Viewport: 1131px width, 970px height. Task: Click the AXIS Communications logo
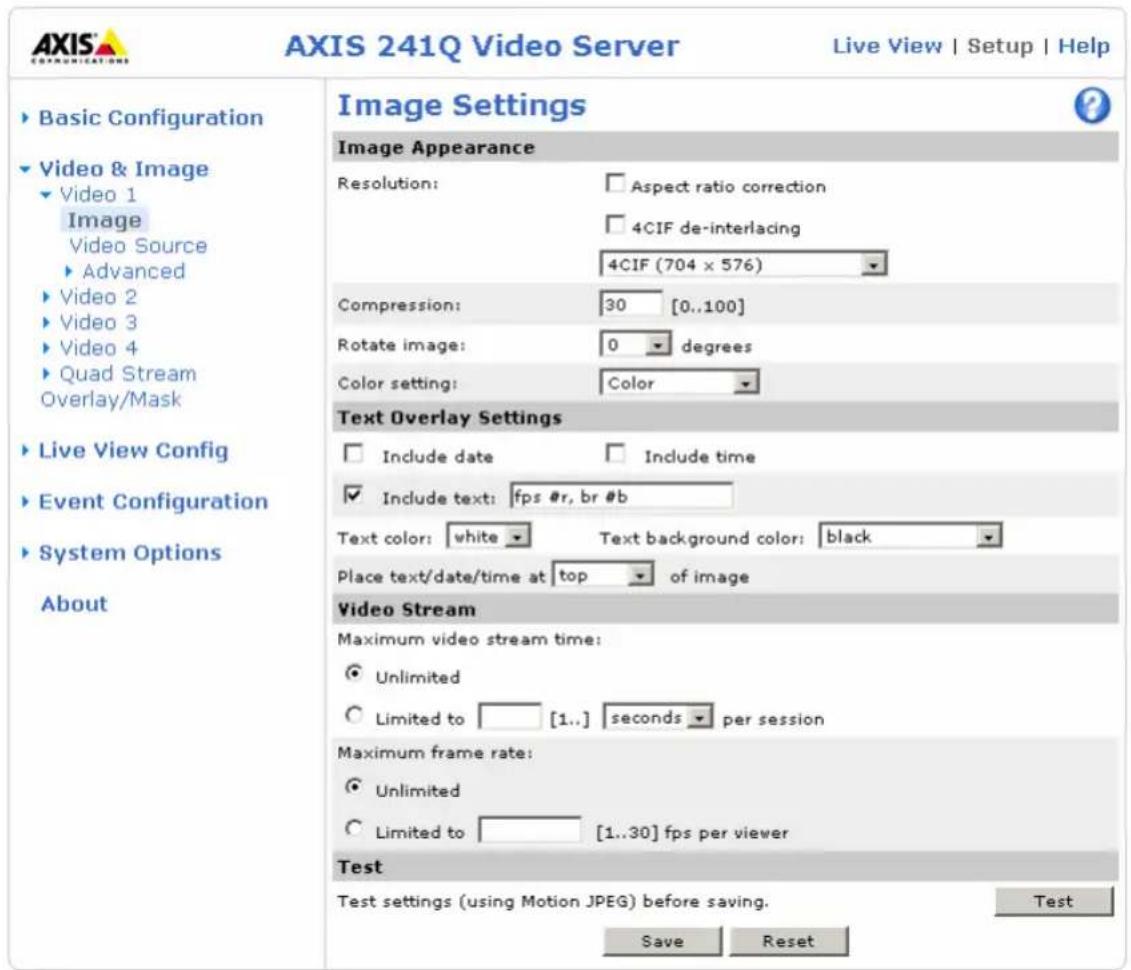(x=79, y=46)
